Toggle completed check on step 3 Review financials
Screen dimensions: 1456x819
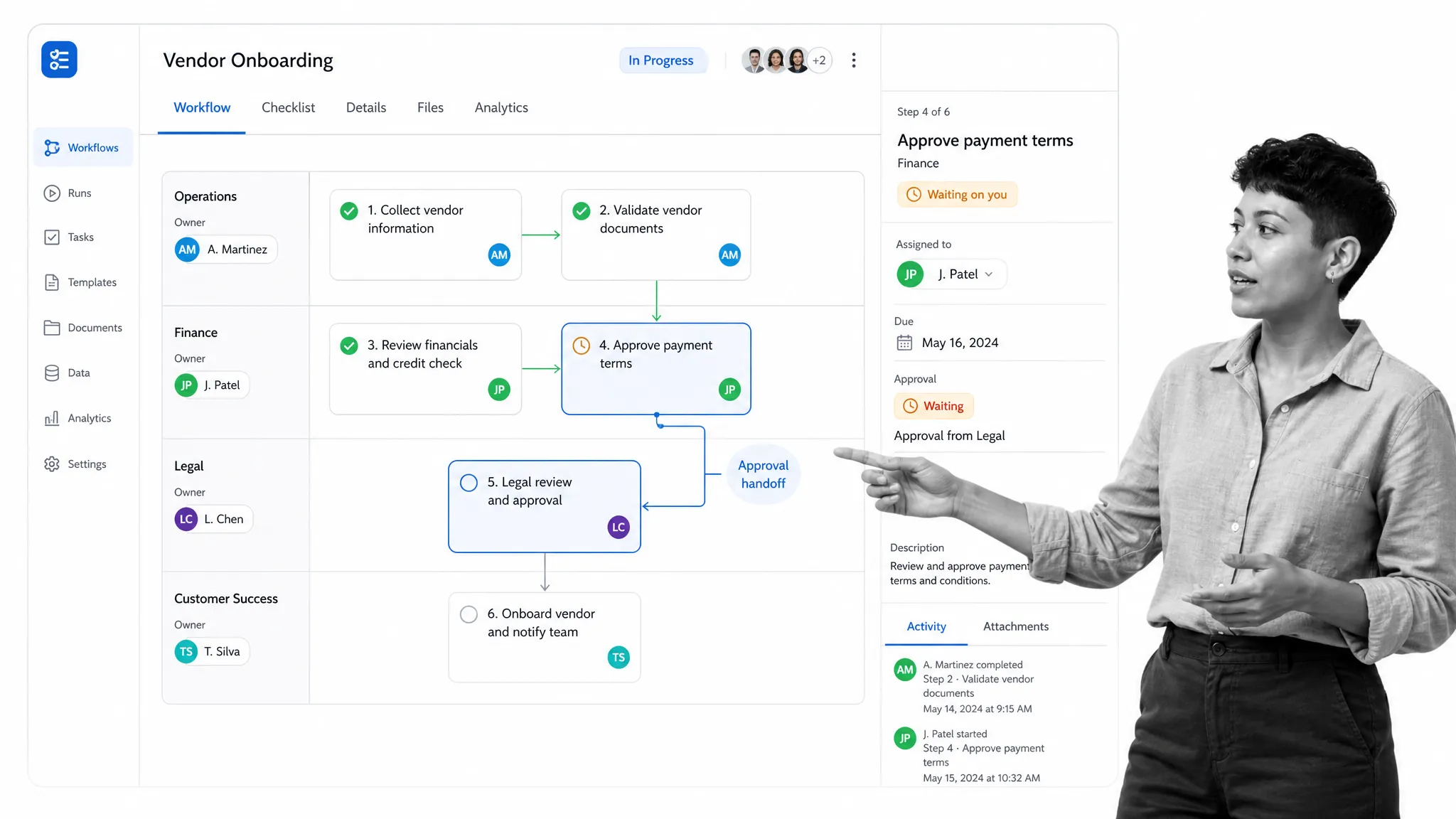coord(349,346)
